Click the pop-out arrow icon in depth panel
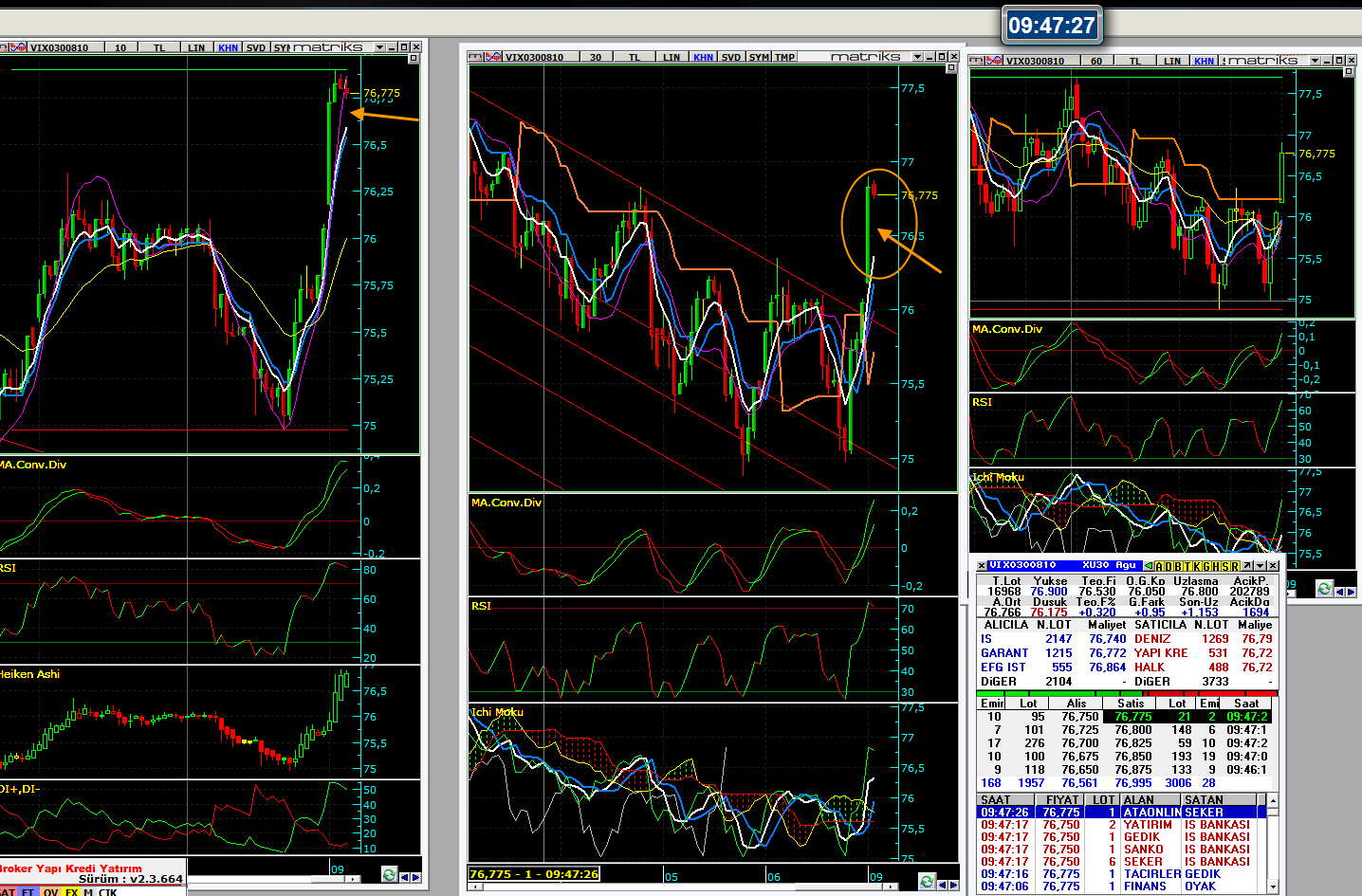Viewport: 1362px width, 896px height. tap(1246, 566)
